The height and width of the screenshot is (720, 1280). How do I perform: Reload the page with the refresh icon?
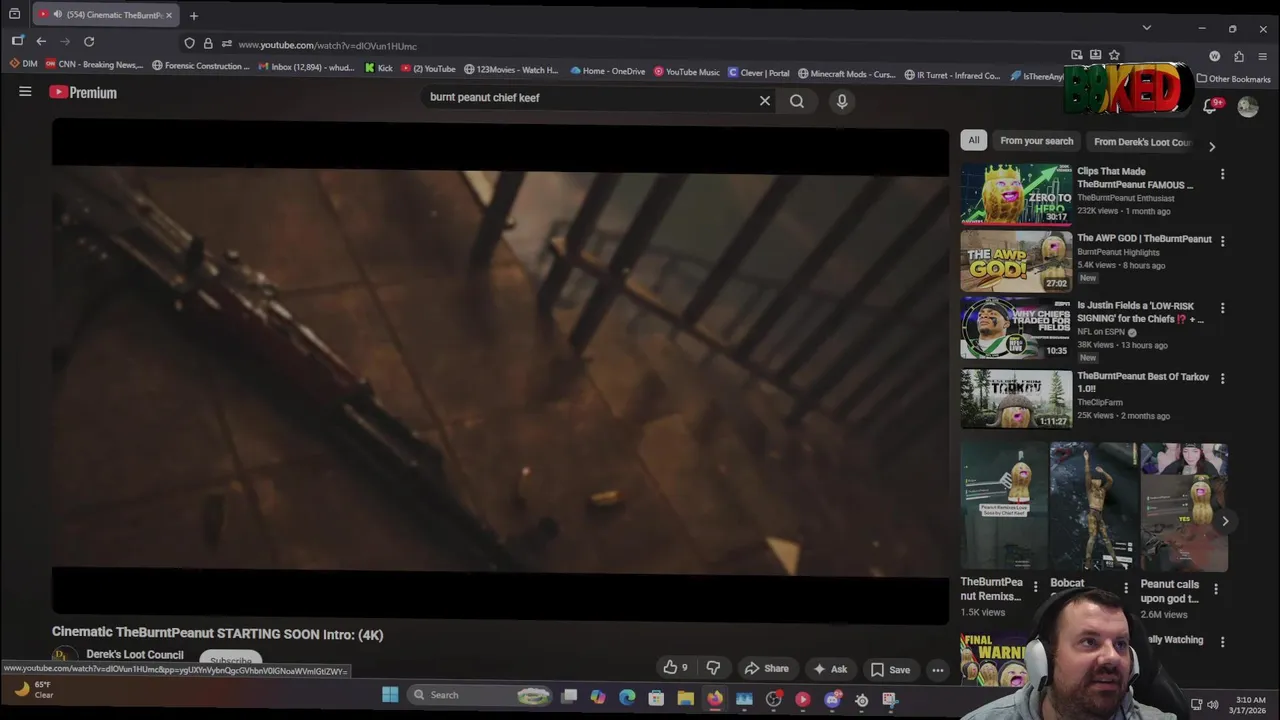pyautogui.click(x=89, y=41)
